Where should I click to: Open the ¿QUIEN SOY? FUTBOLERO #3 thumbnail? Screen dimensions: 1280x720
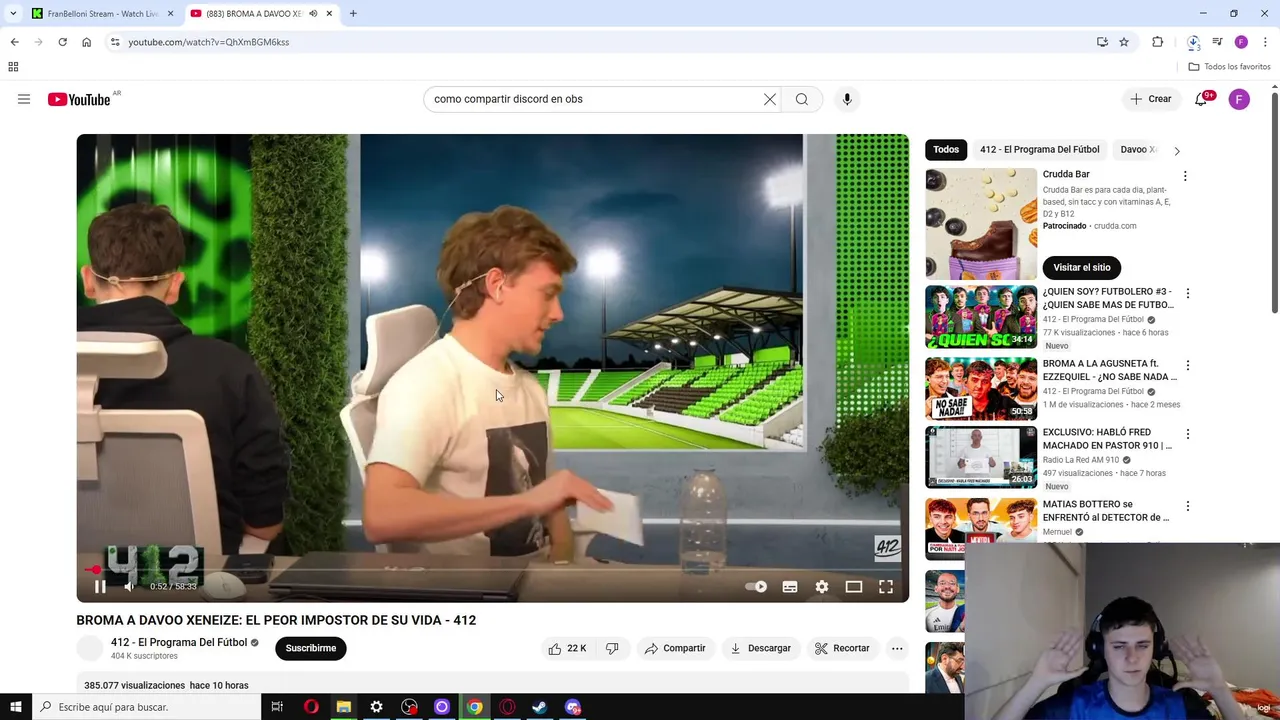point(981,317)
